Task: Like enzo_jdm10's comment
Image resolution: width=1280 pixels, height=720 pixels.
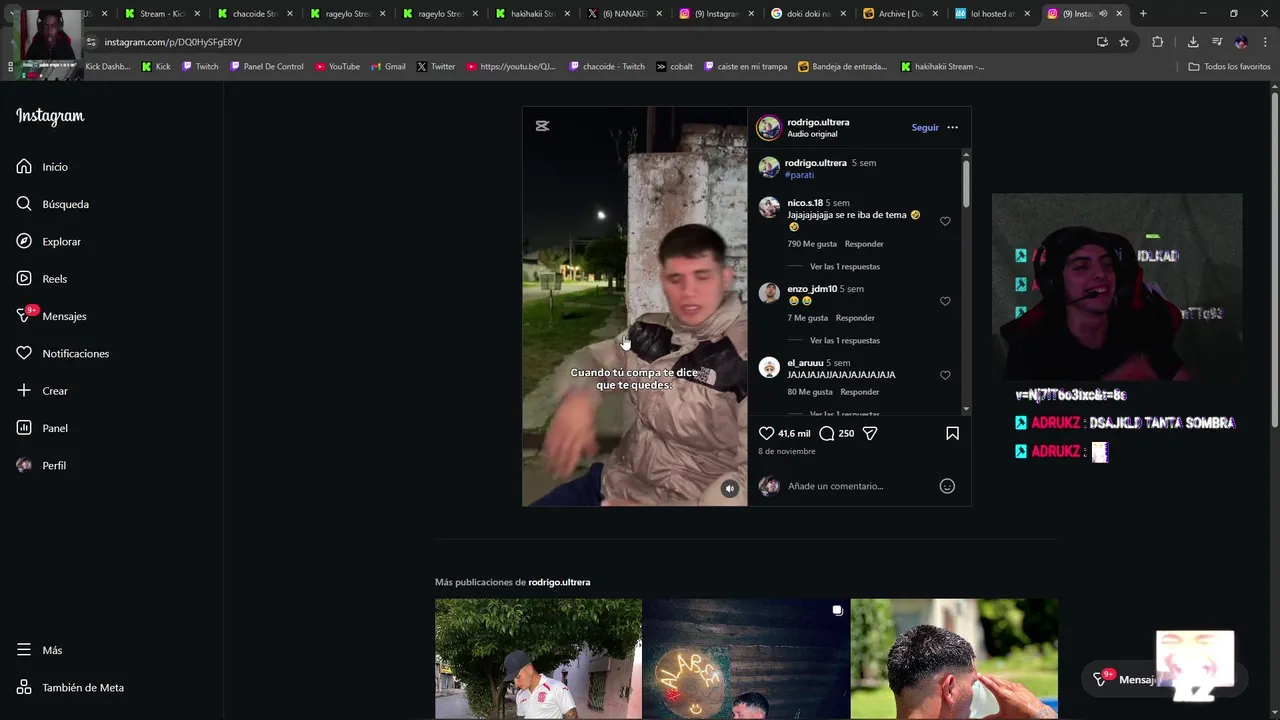Action: point(945,301)
